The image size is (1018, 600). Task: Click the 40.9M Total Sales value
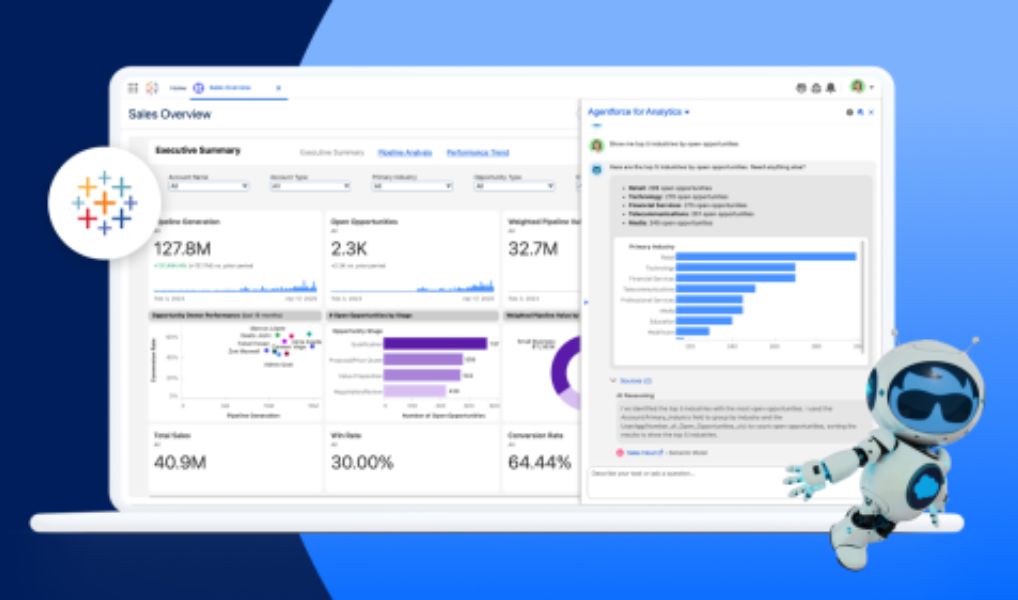(x=180, y=462)
